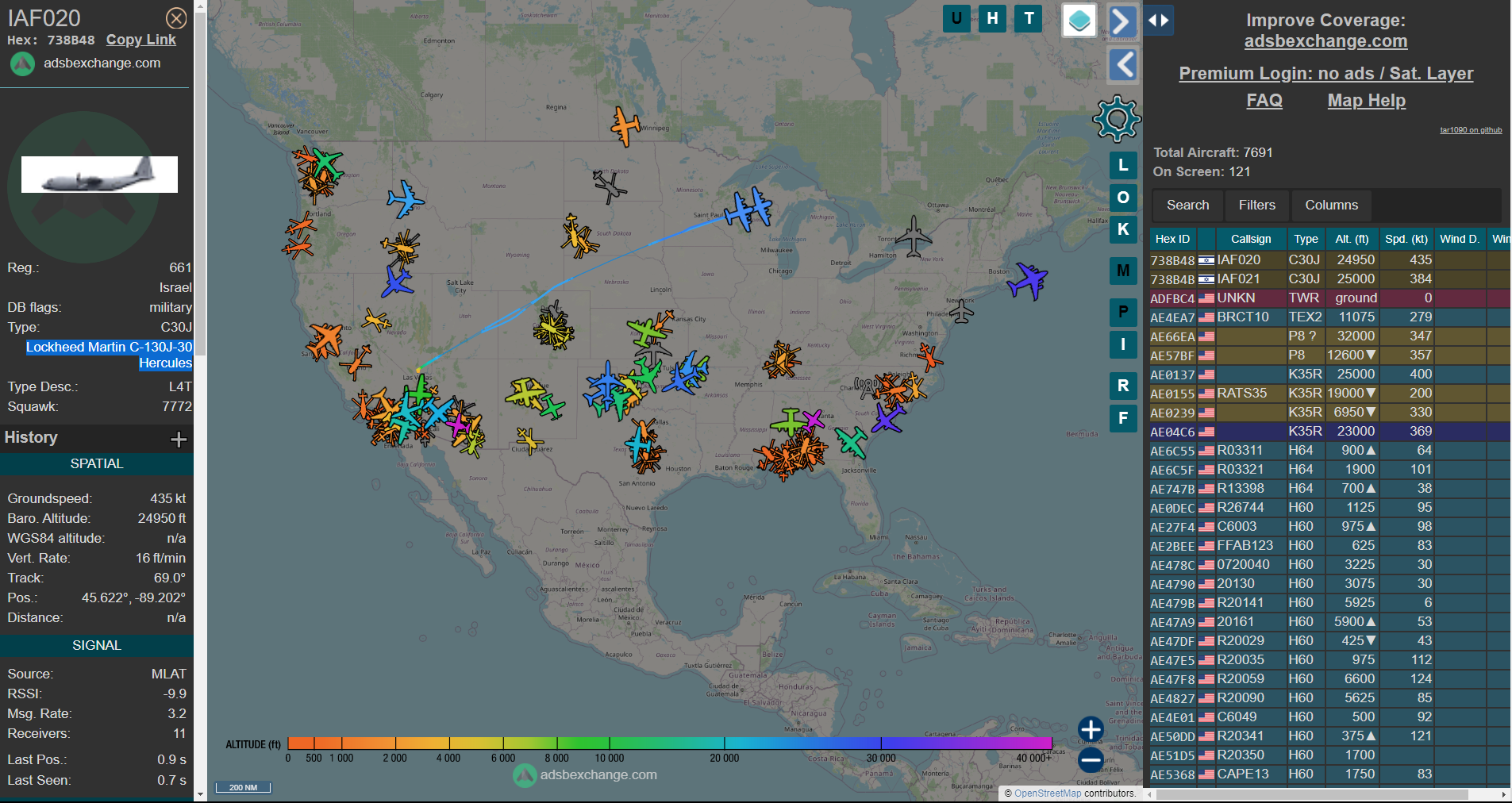This screenshot has height=803, width=1512.
Task: Toggle the T tracks button
Action: pos(1029,18)
